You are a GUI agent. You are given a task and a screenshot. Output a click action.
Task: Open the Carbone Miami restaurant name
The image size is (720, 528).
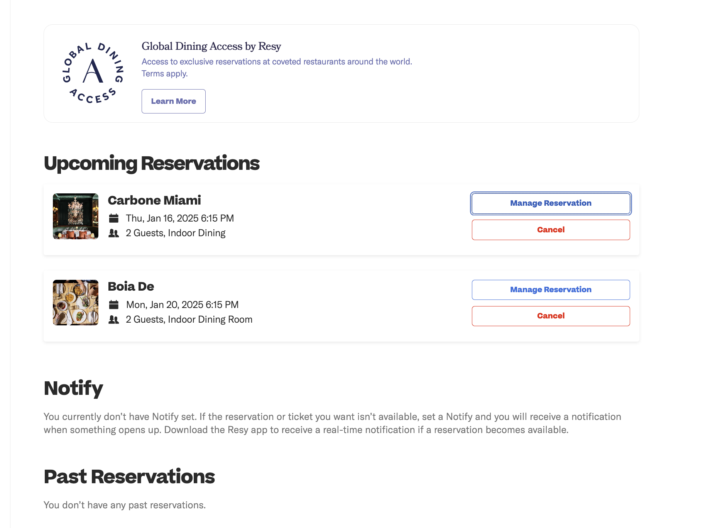(154, 200)
